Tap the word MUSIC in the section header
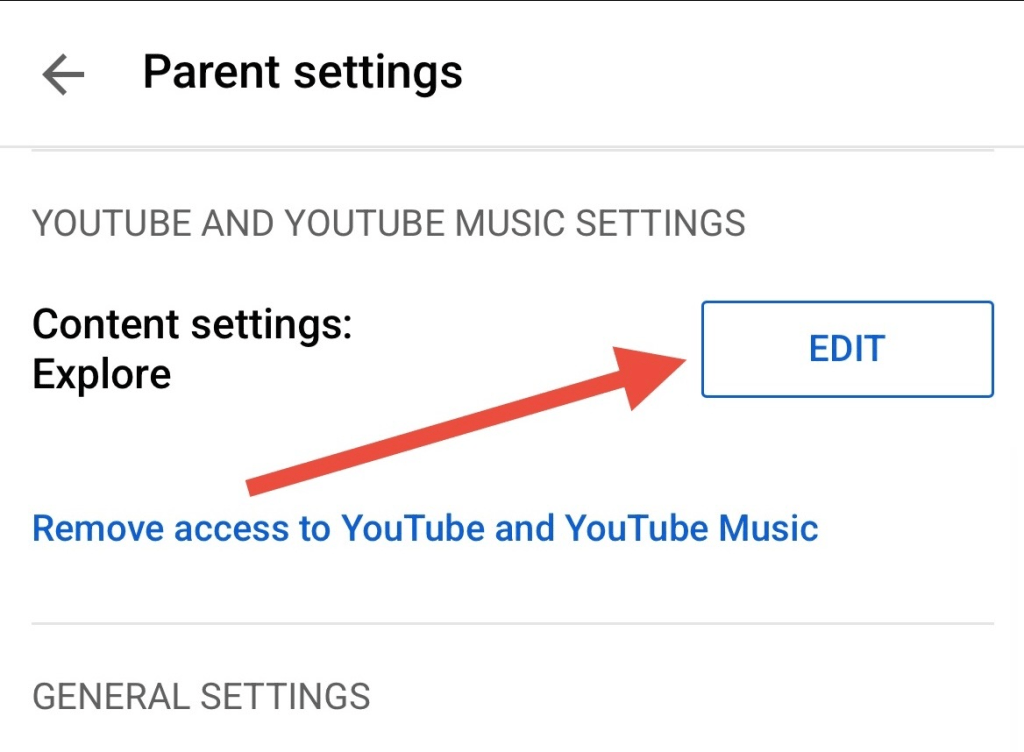1024x752 pixels. point(508,222)
